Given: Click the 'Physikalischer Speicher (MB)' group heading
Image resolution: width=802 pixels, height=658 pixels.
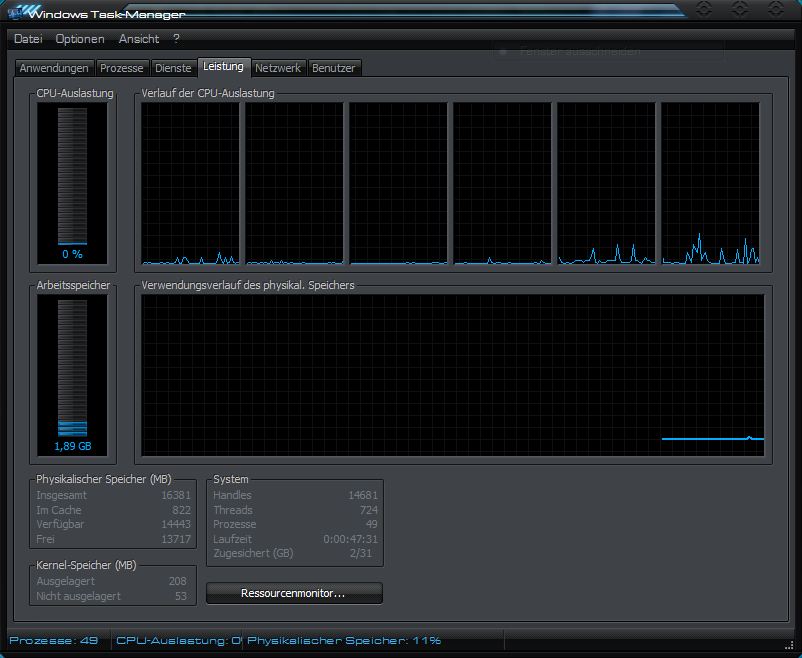Looking at the screenshot, I should coord(104,479).
